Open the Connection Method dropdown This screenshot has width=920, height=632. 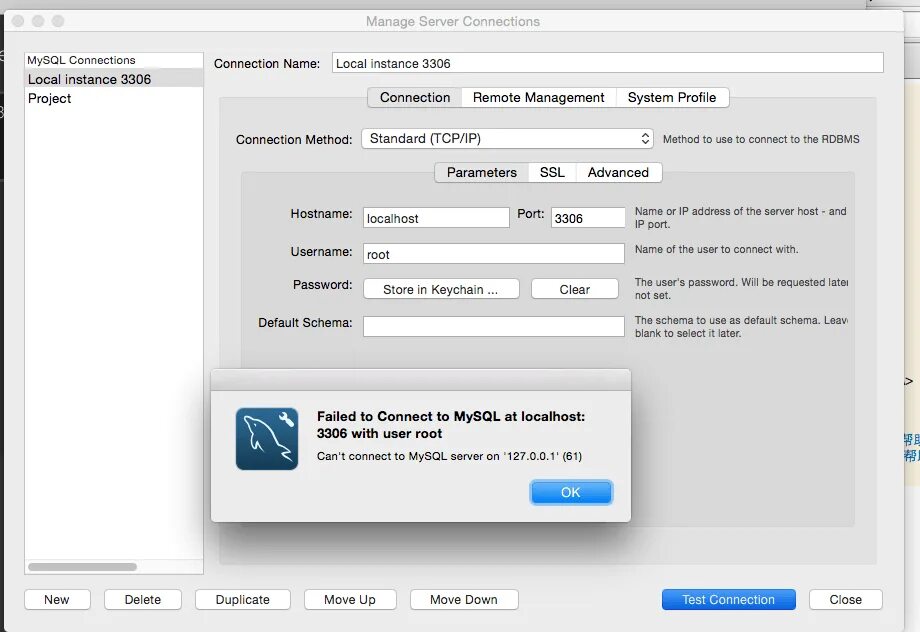[x=507, y=138]
